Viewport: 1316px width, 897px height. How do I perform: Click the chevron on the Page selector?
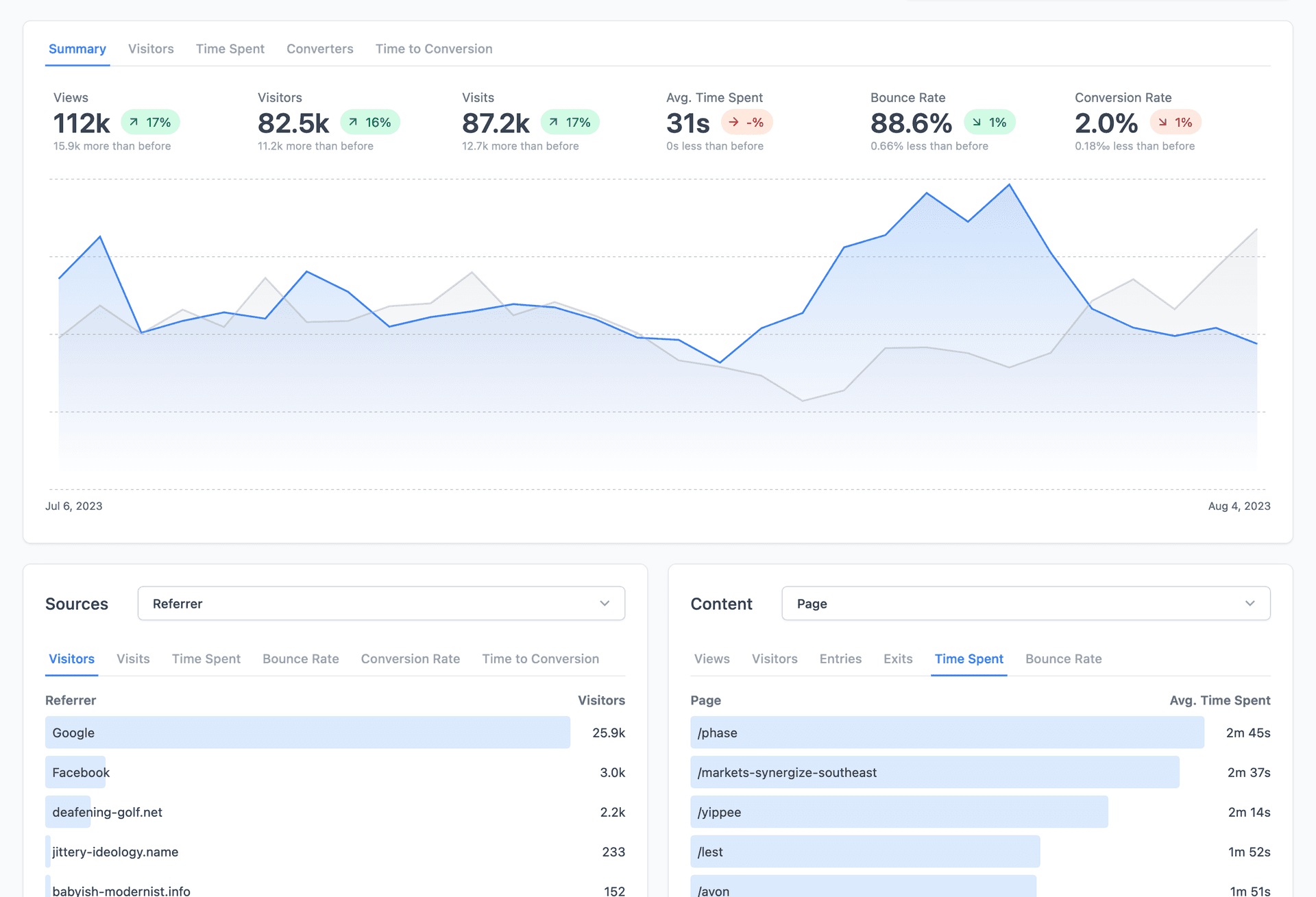1250,603
